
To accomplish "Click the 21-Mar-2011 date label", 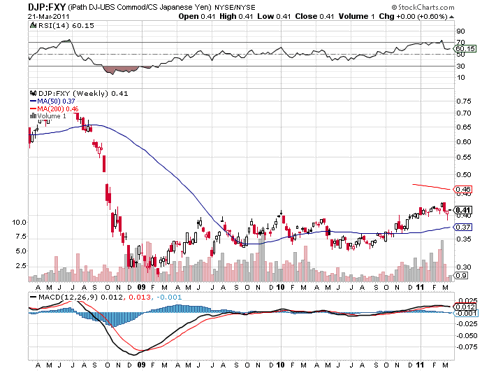I will click(49, 16).
